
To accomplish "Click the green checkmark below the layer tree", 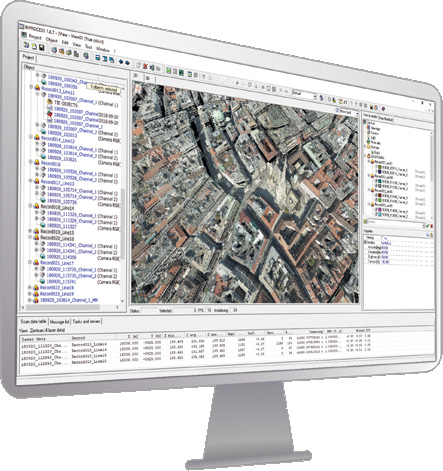I will coord(428,226).
